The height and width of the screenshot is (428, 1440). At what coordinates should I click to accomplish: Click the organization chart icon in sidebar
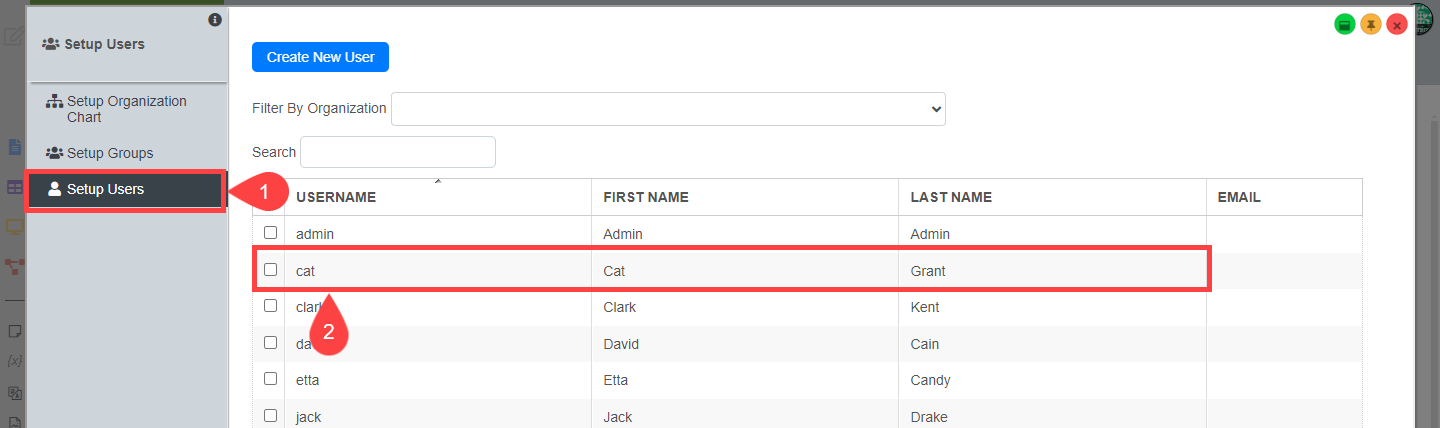[55, 102]
